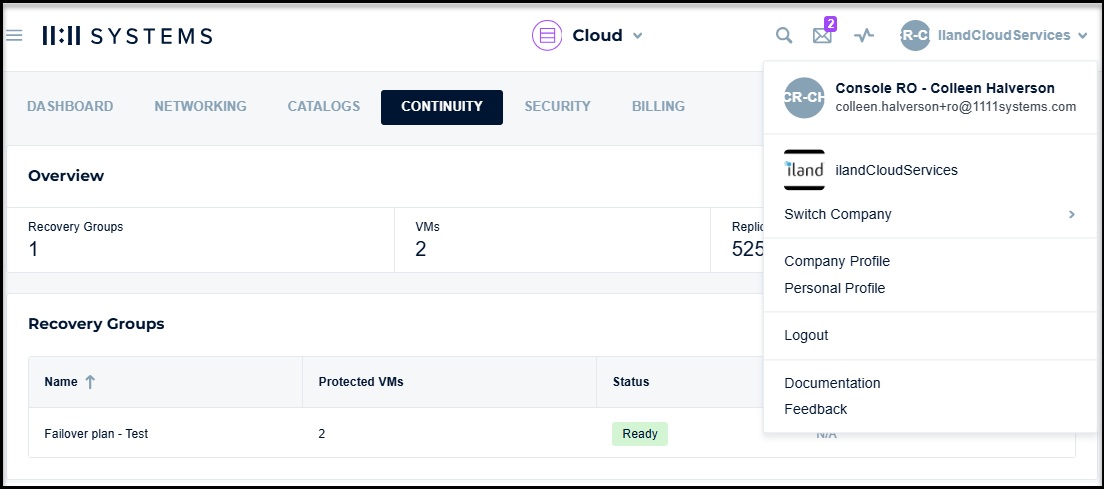The image size is (1104, 489).
Task: Open the Feedback link
Action: click(815, 409)
